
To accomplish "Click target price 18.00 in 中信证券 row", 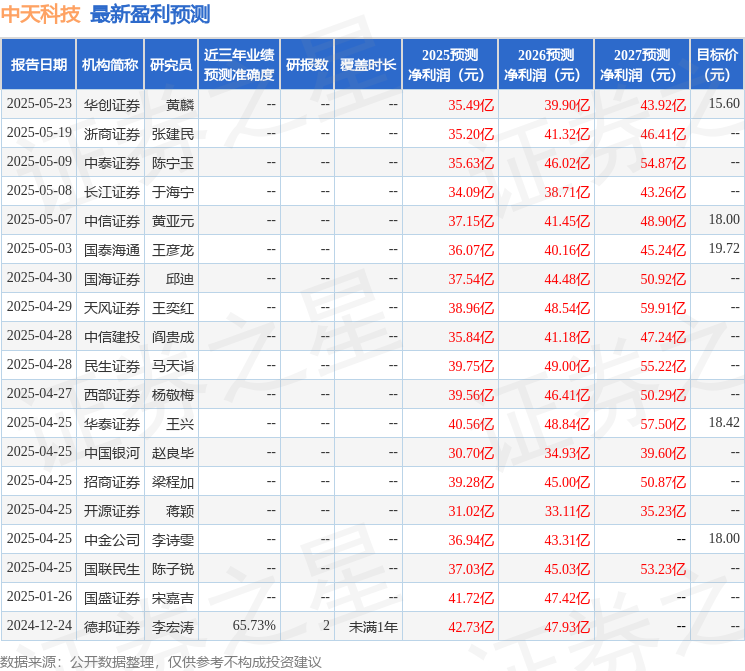I will 724,220.
